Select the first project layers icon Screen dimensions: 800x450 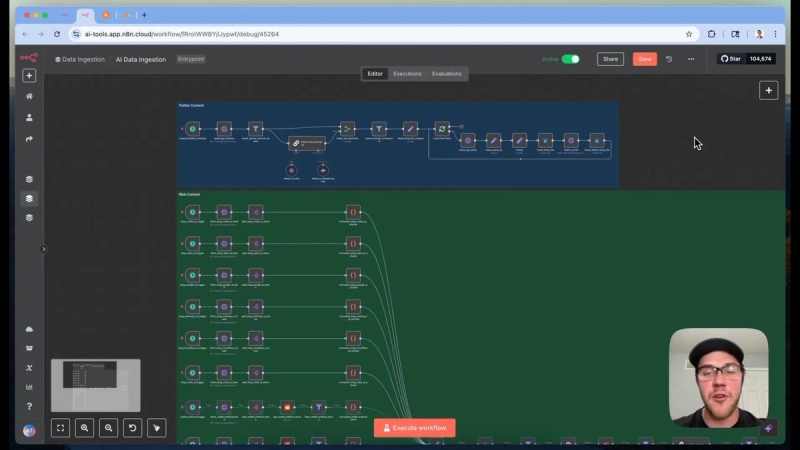(29, 179)
